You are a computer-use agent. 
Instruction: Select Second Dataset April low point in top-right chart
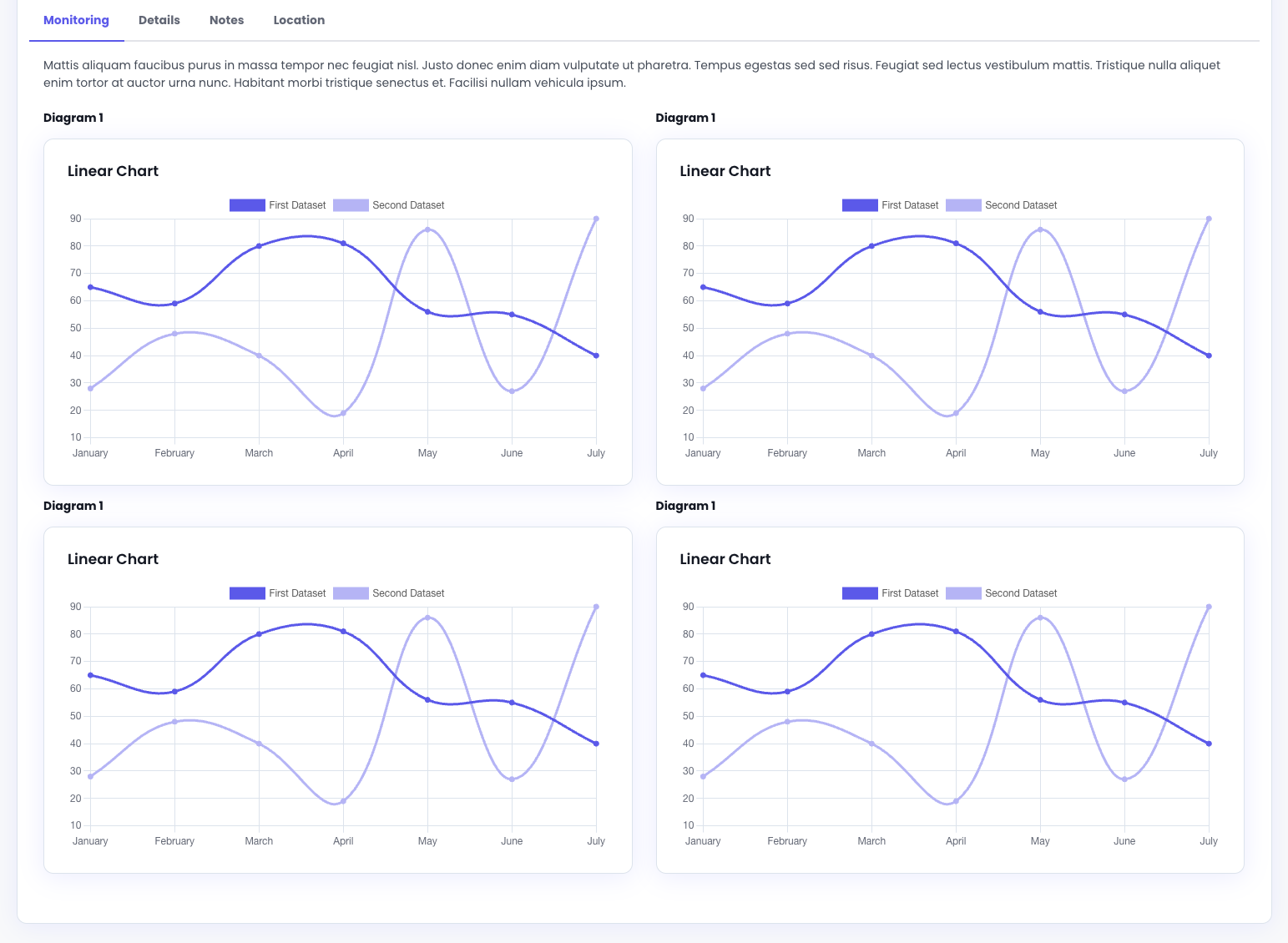(x=956, y=413)
